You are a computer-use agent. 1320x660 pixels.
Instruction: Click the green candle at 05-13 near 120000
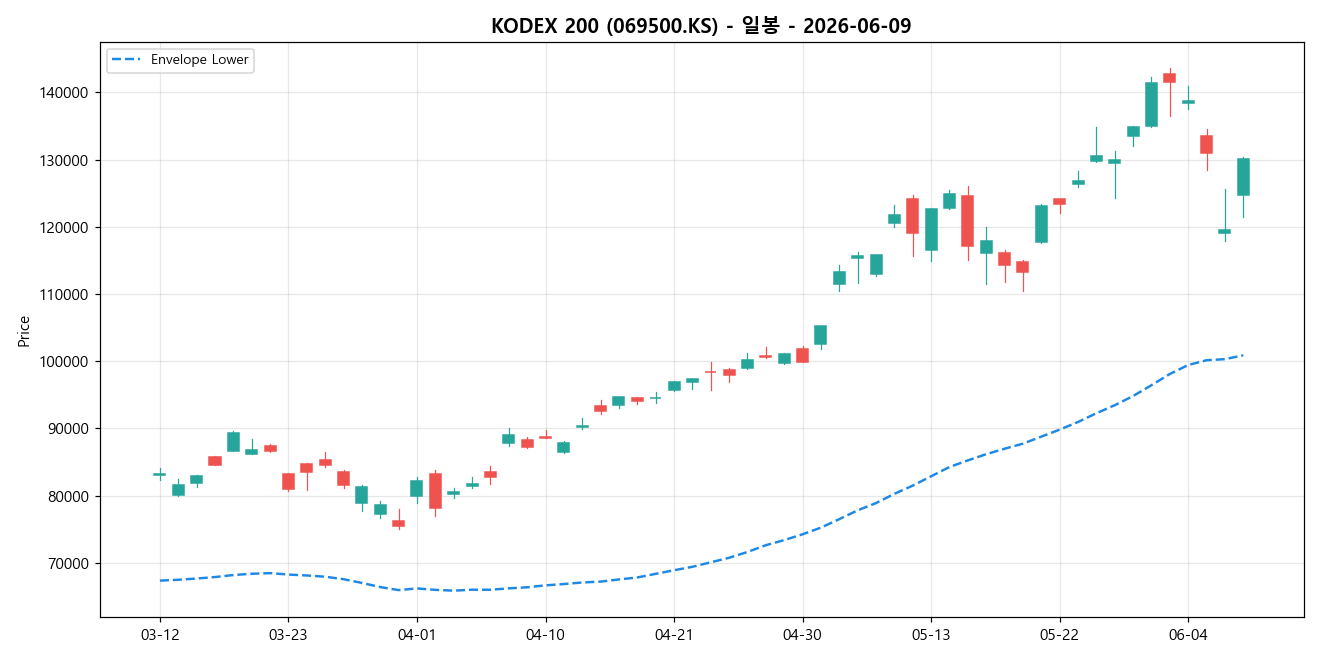(x=931, y=229)
